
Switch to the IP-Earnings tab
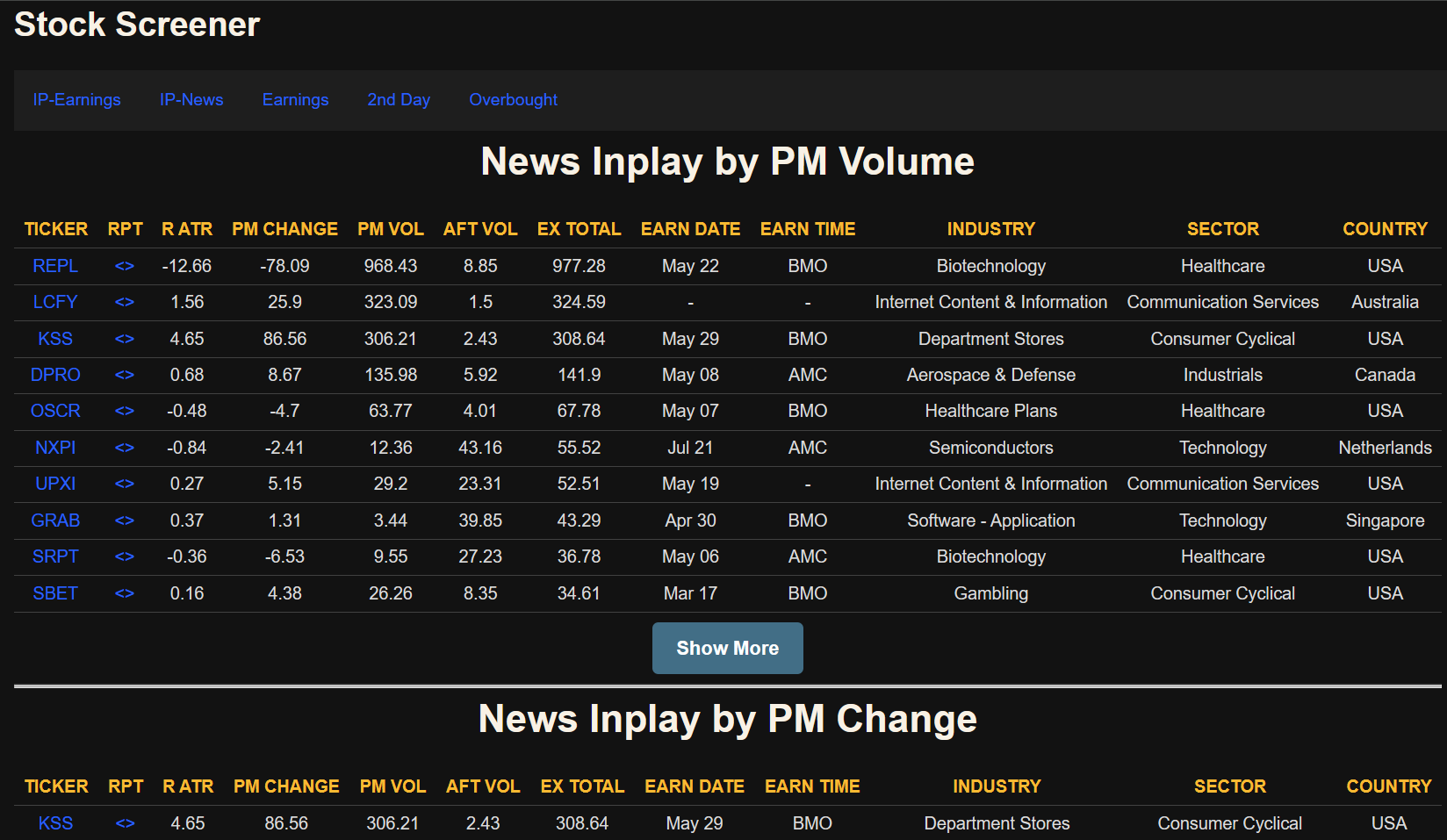click(x=77, y=100)
